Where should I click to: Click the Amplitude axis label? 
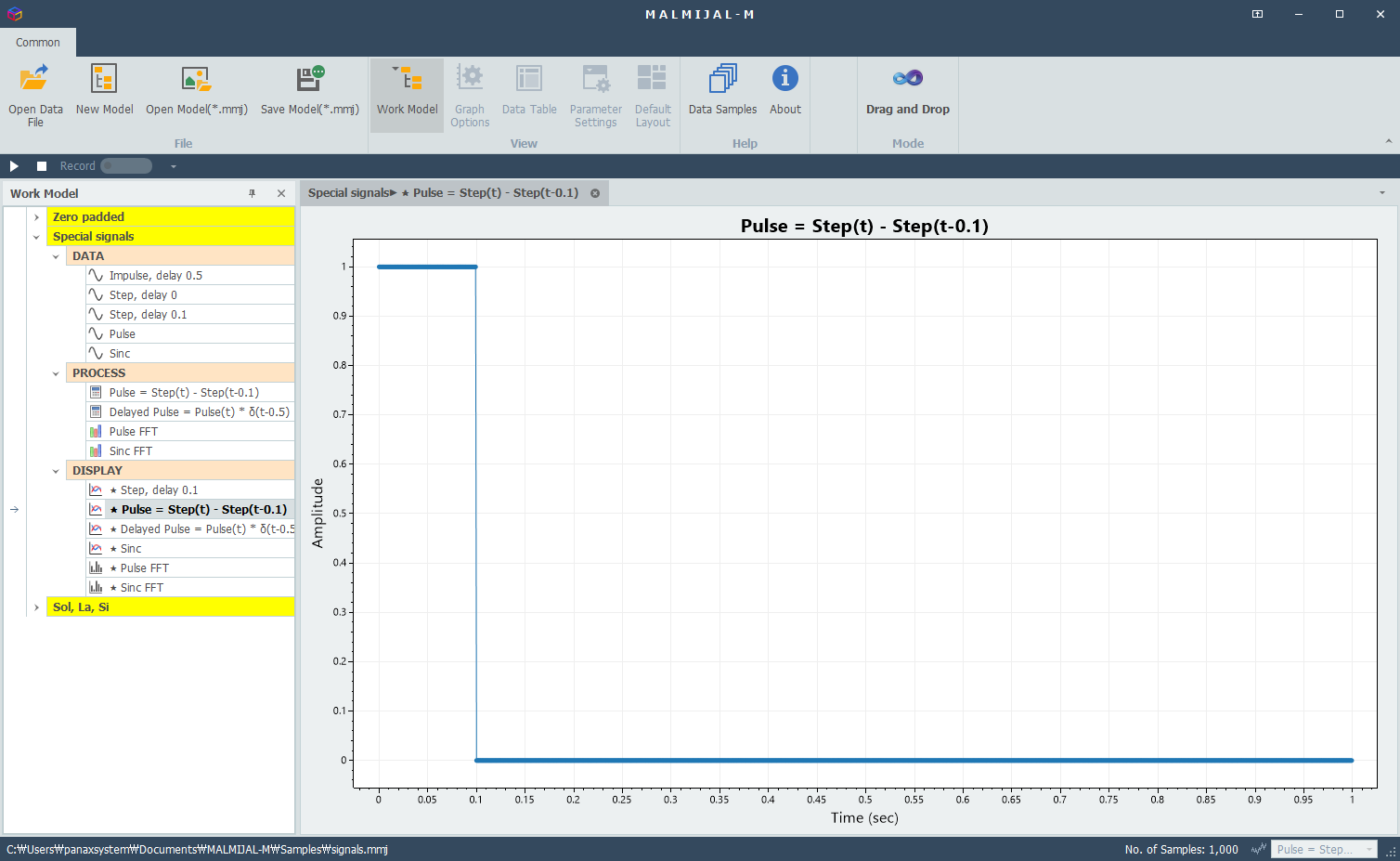pos(318,513)
